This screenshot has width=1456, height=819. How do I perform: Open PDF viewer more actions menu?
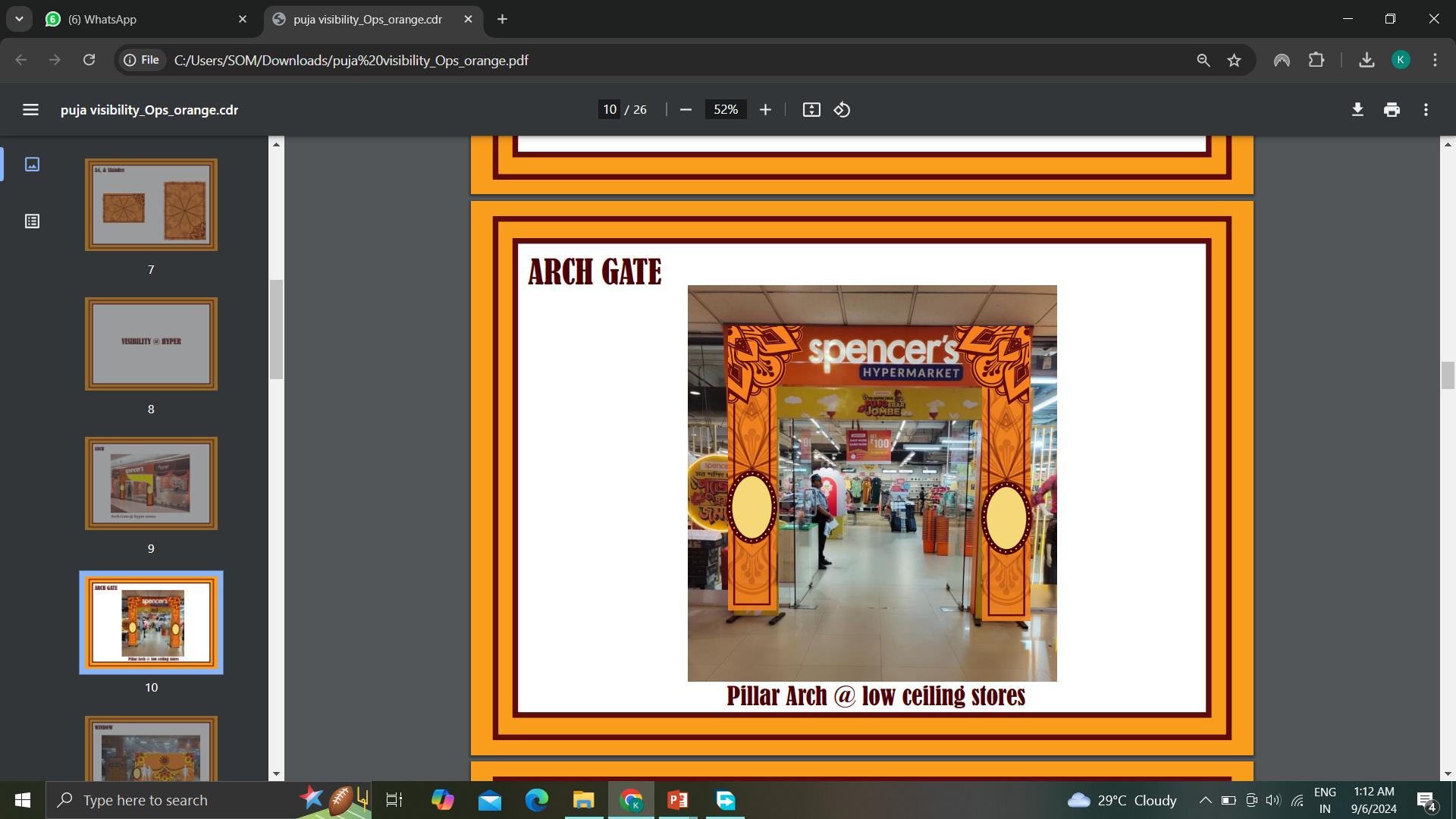pos(1426,110)
